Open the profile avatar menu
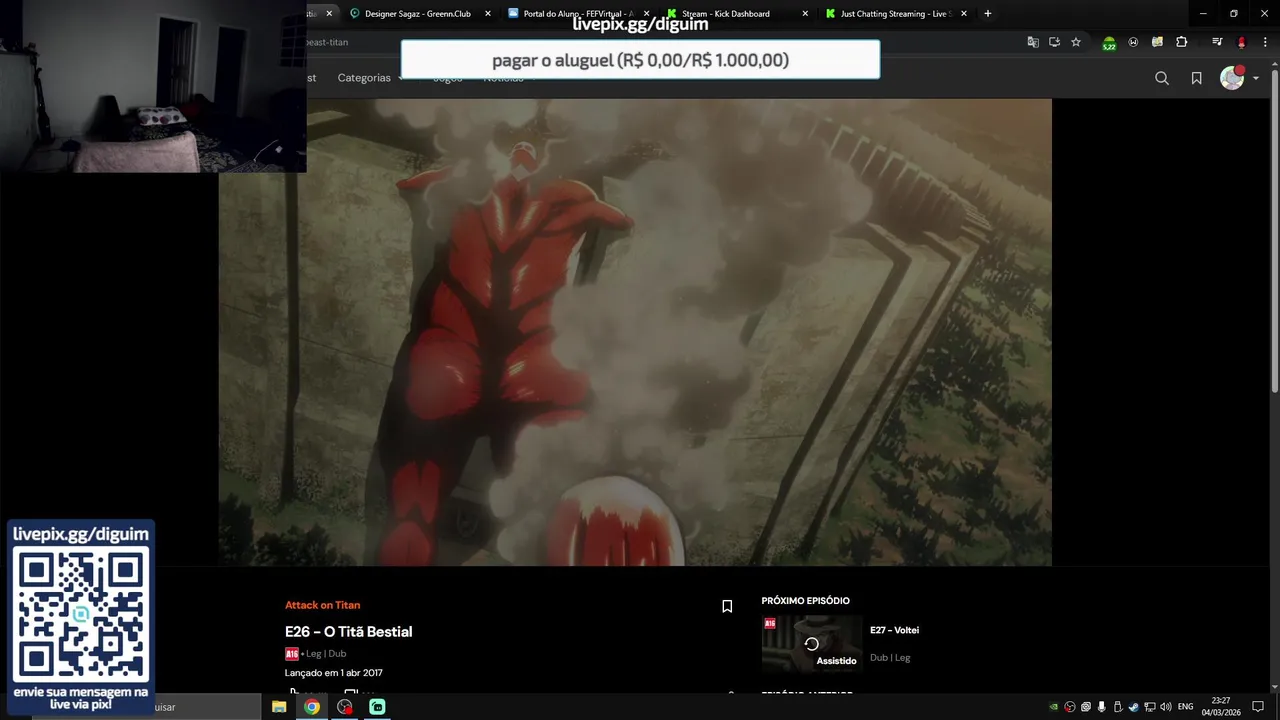The height and width of the screenshot is (720, 1280). 1232,78
